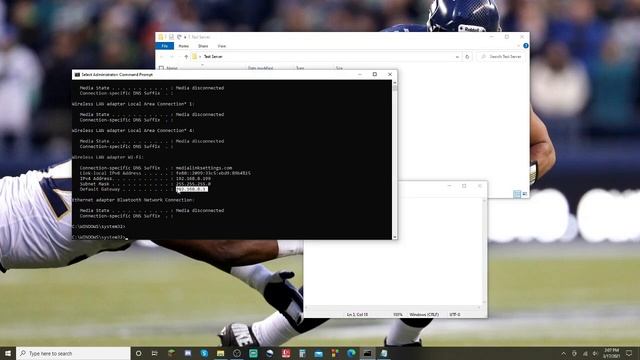Screen dimensions: 640x360
Task: Click Command Prompt scrollbar down arrow
Action: coord(395,237)
